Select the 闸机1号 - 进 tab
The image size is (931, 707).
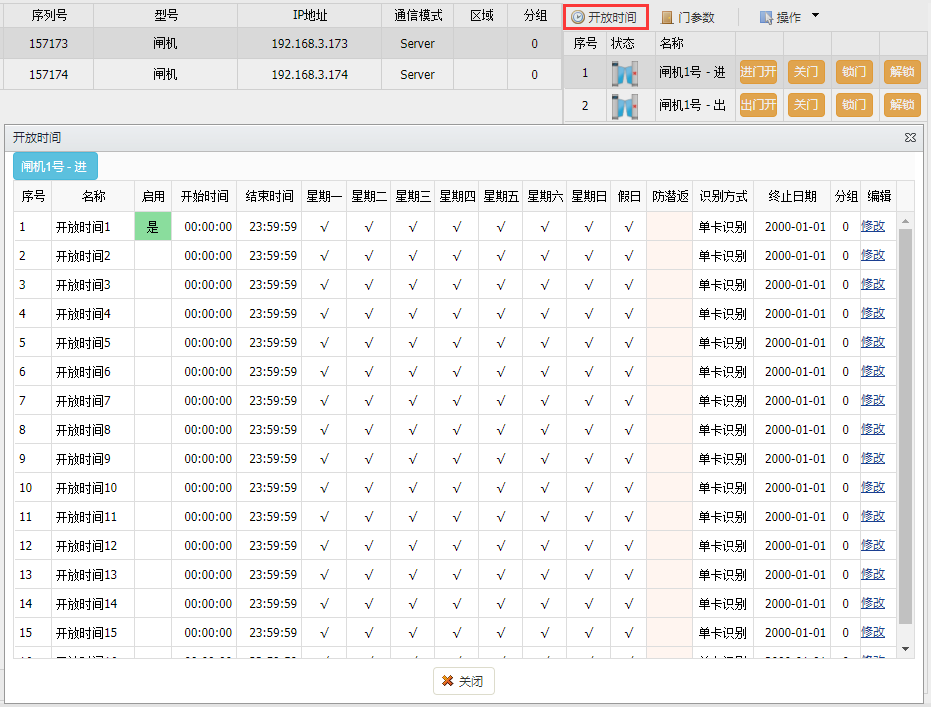pos(55,167)
